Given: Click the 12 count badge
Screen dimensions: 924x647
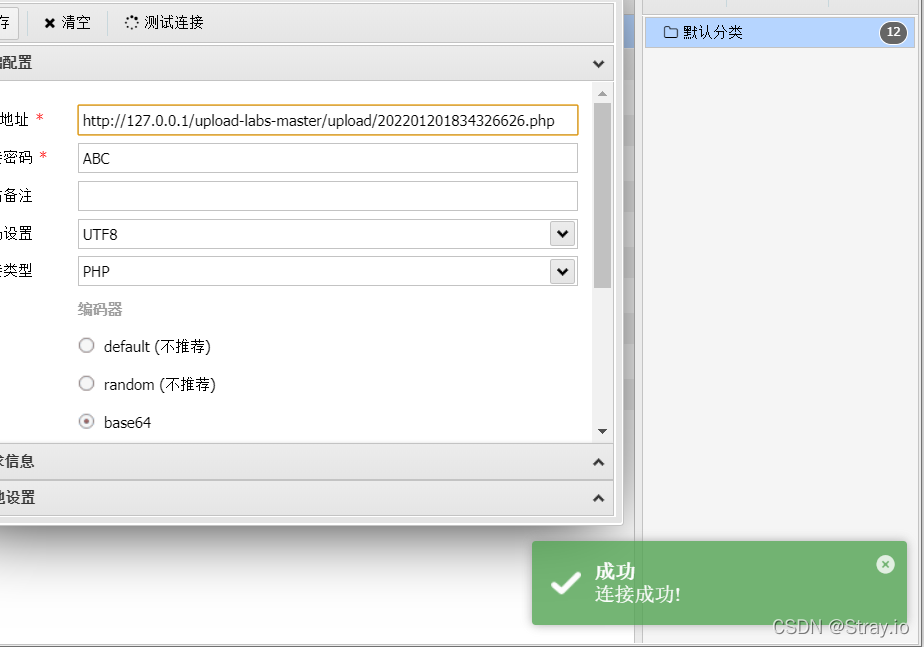Looking at the screenshot, I should 893,32.
